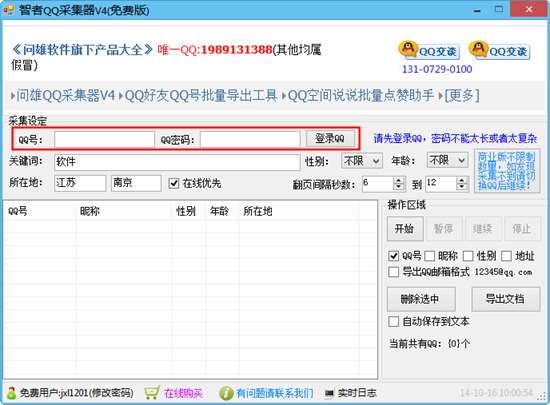Click the 当前共有QQ: {0}个 counter text
This screenshot has height=405, width=550.
[430, 343]
